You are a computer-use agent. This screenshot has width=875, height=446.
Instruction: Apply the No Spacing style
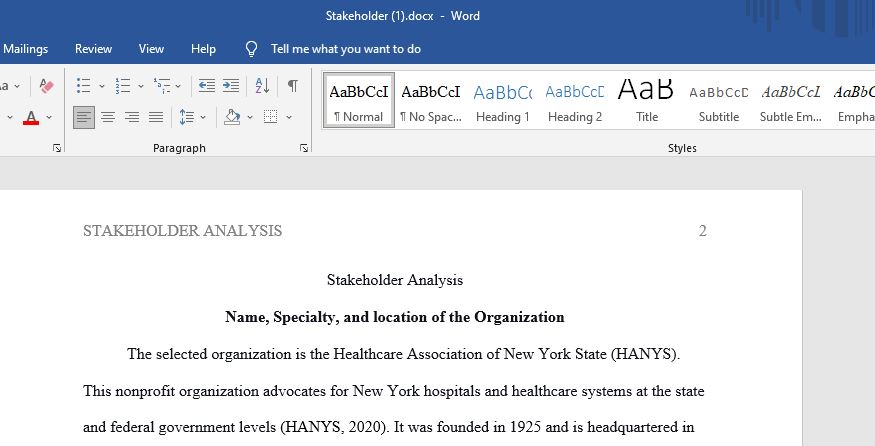[431, 100]
